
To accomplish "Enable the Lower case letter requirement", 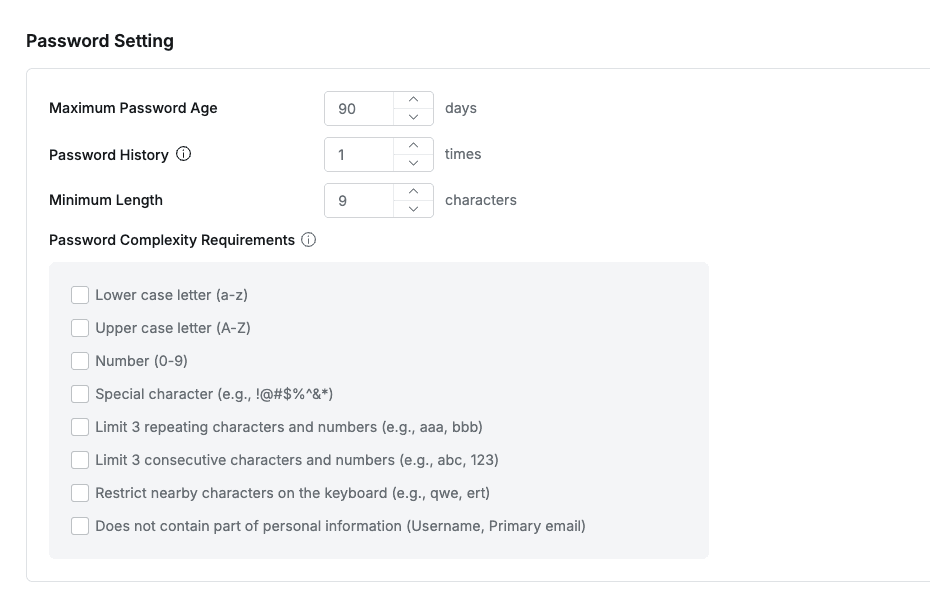I will click(x=80, y=295).
